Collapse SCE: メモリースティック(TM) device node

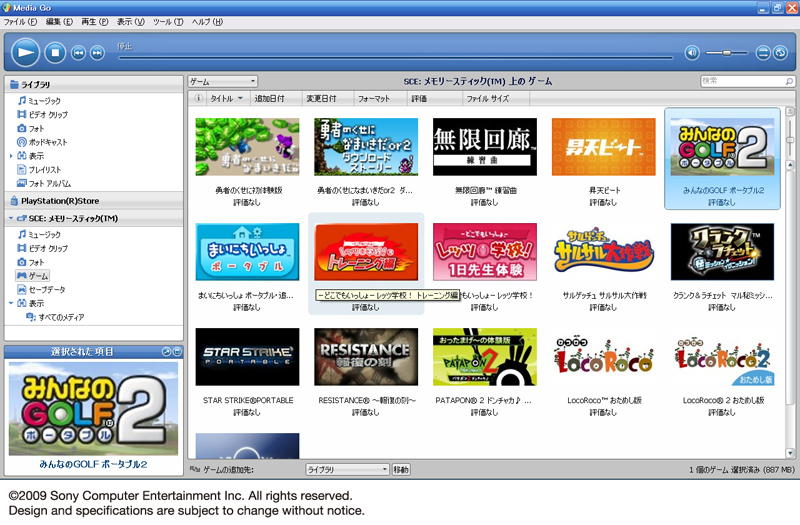(x=11, y=218)
